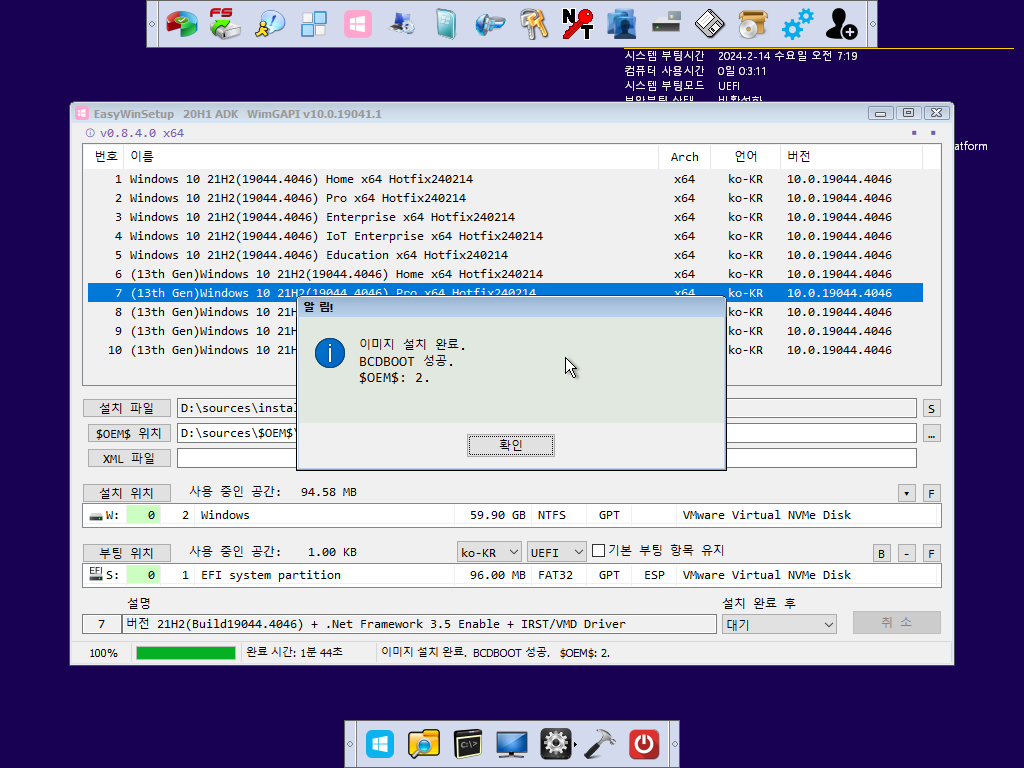Viewport: 1024px width, 768px height.
Task: Open the red-green pie disk tool icon
Action: [182, 24]
